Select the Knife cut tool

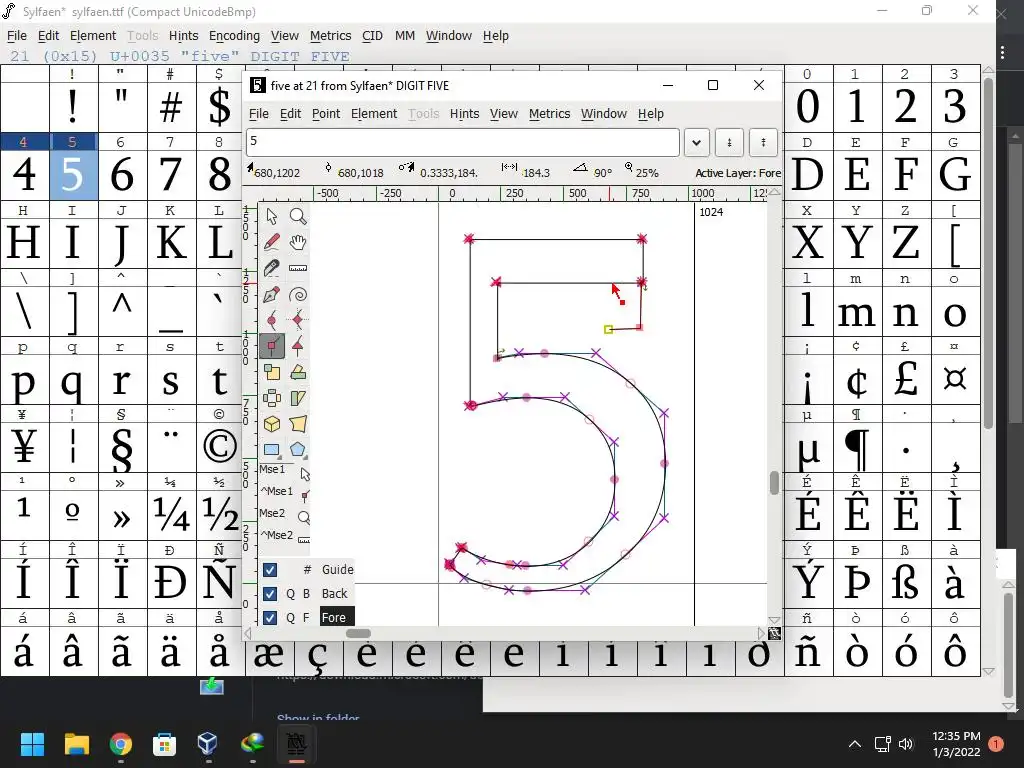coord(272,268)
